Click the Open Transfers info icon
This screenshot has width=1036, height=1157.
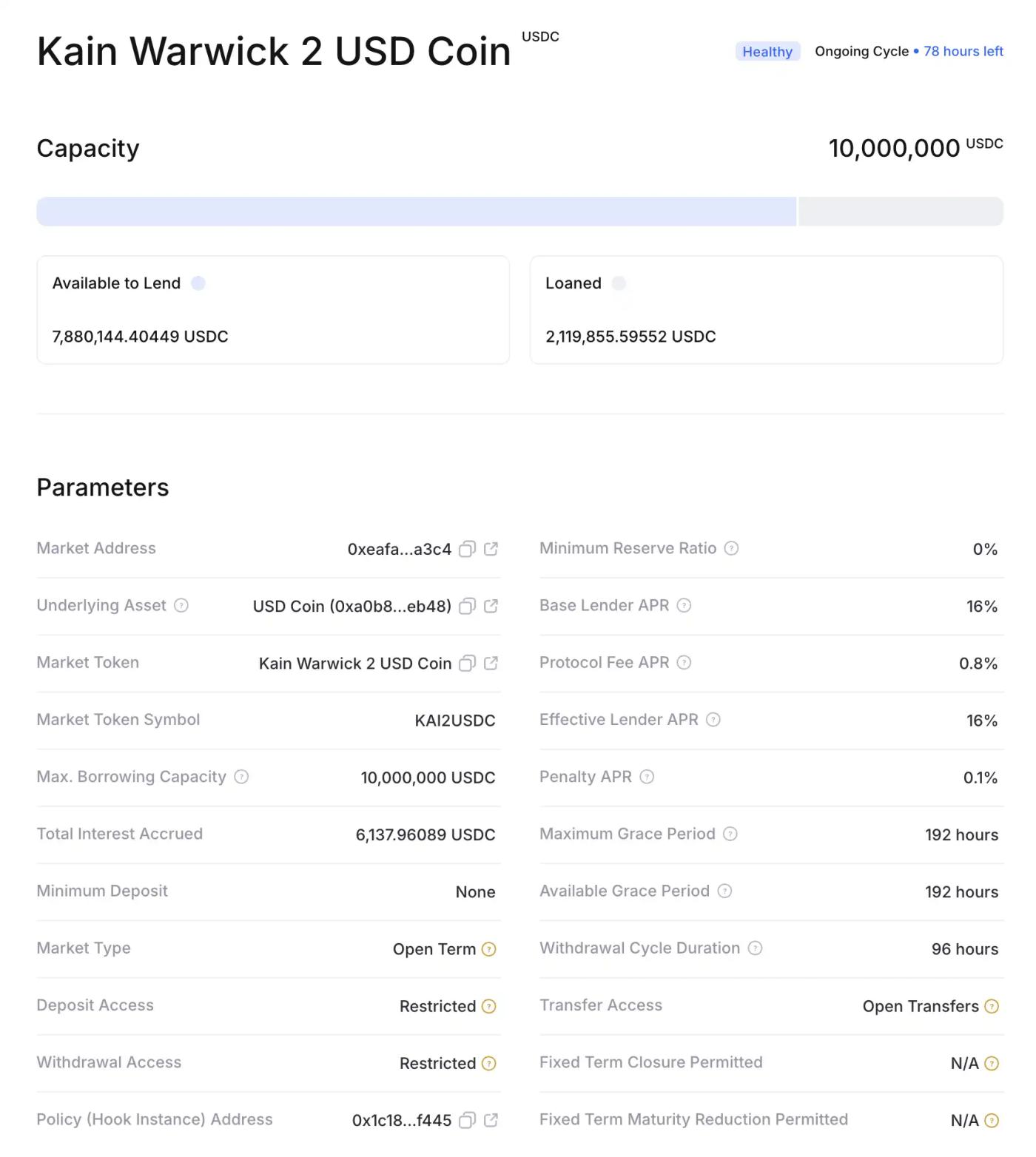(992, 1006)
